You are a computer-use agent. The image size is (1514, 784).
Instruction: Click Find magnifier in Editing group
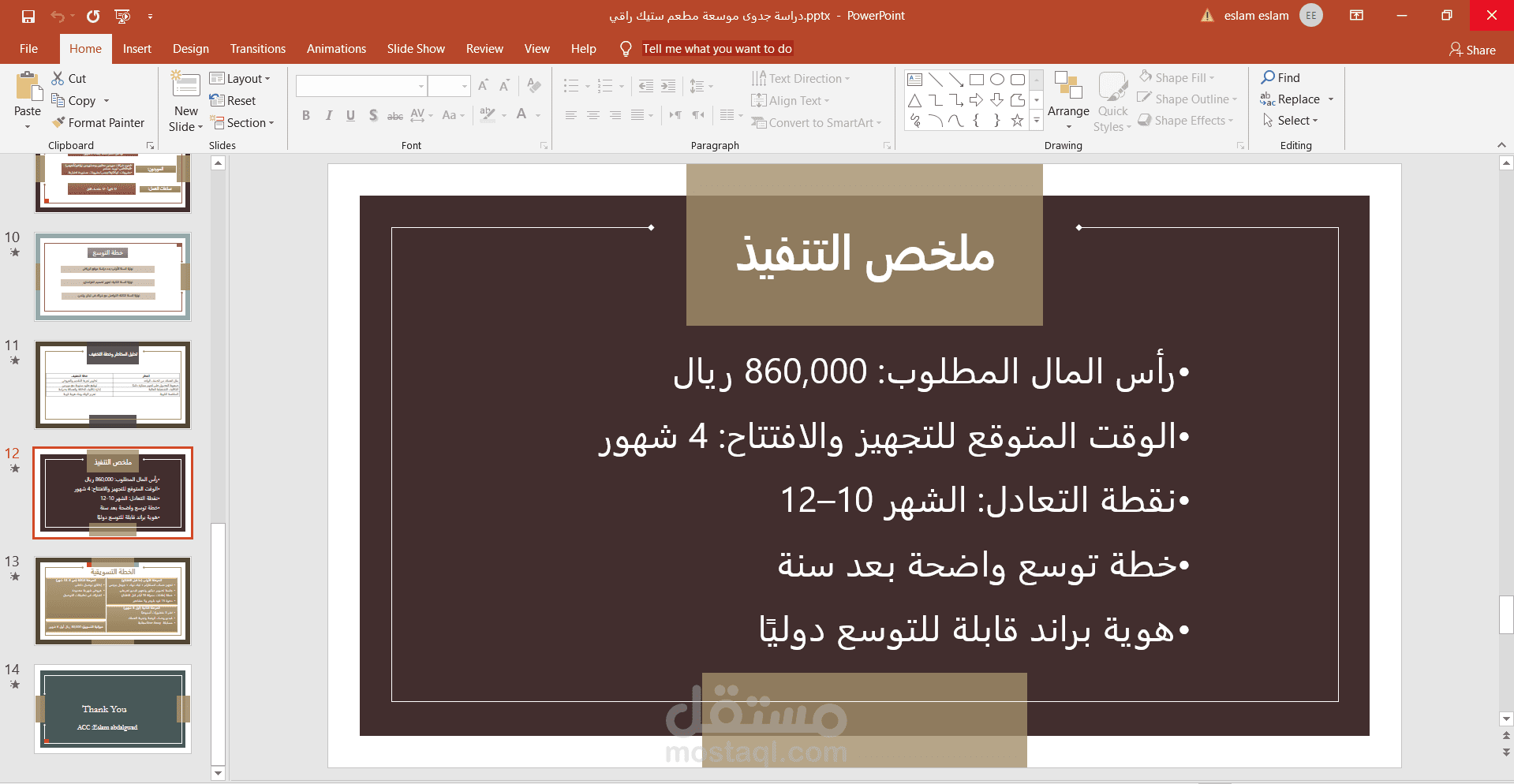1280,77
